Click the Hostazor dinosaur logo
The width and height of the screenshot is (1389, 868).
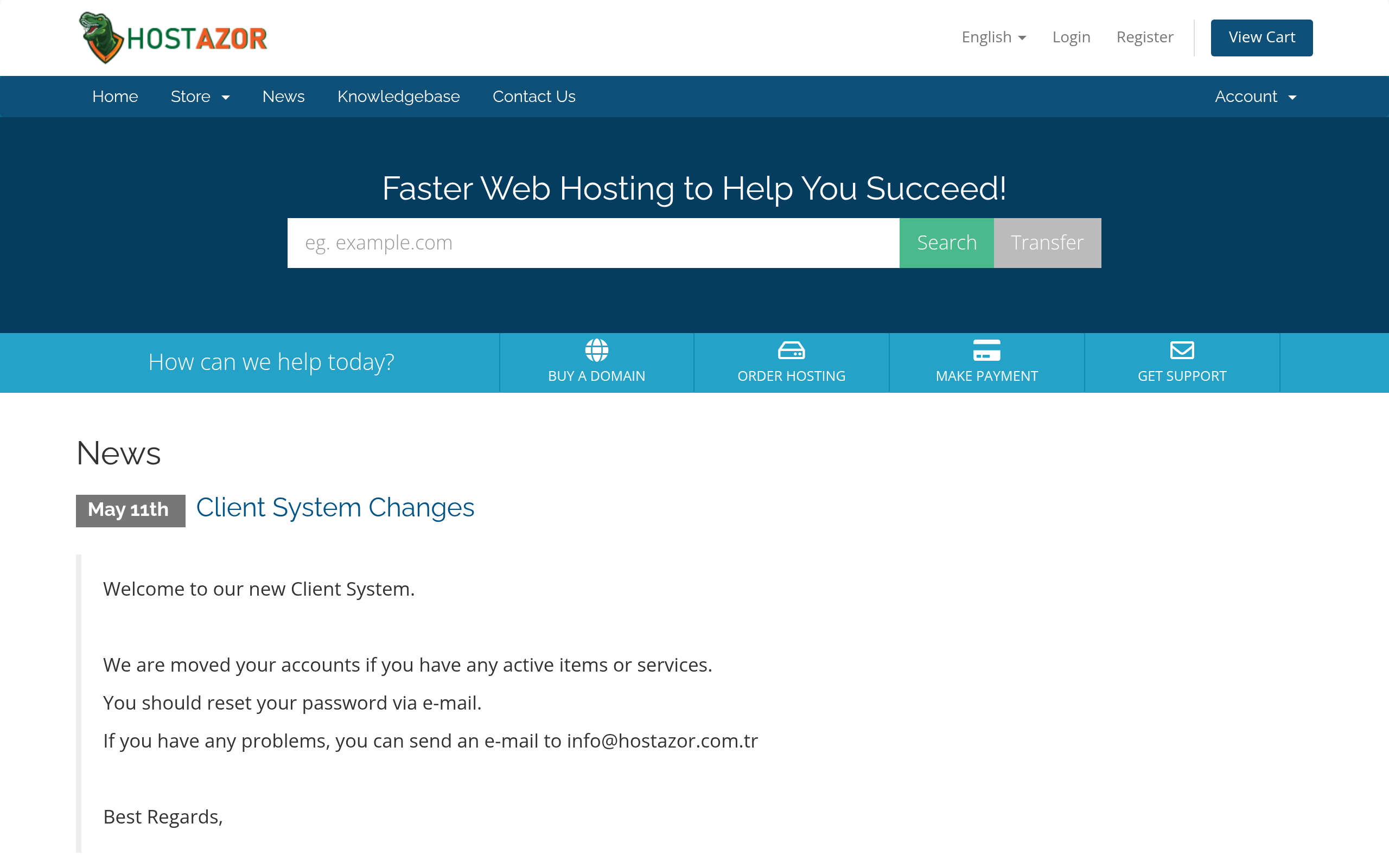point(173,38)
